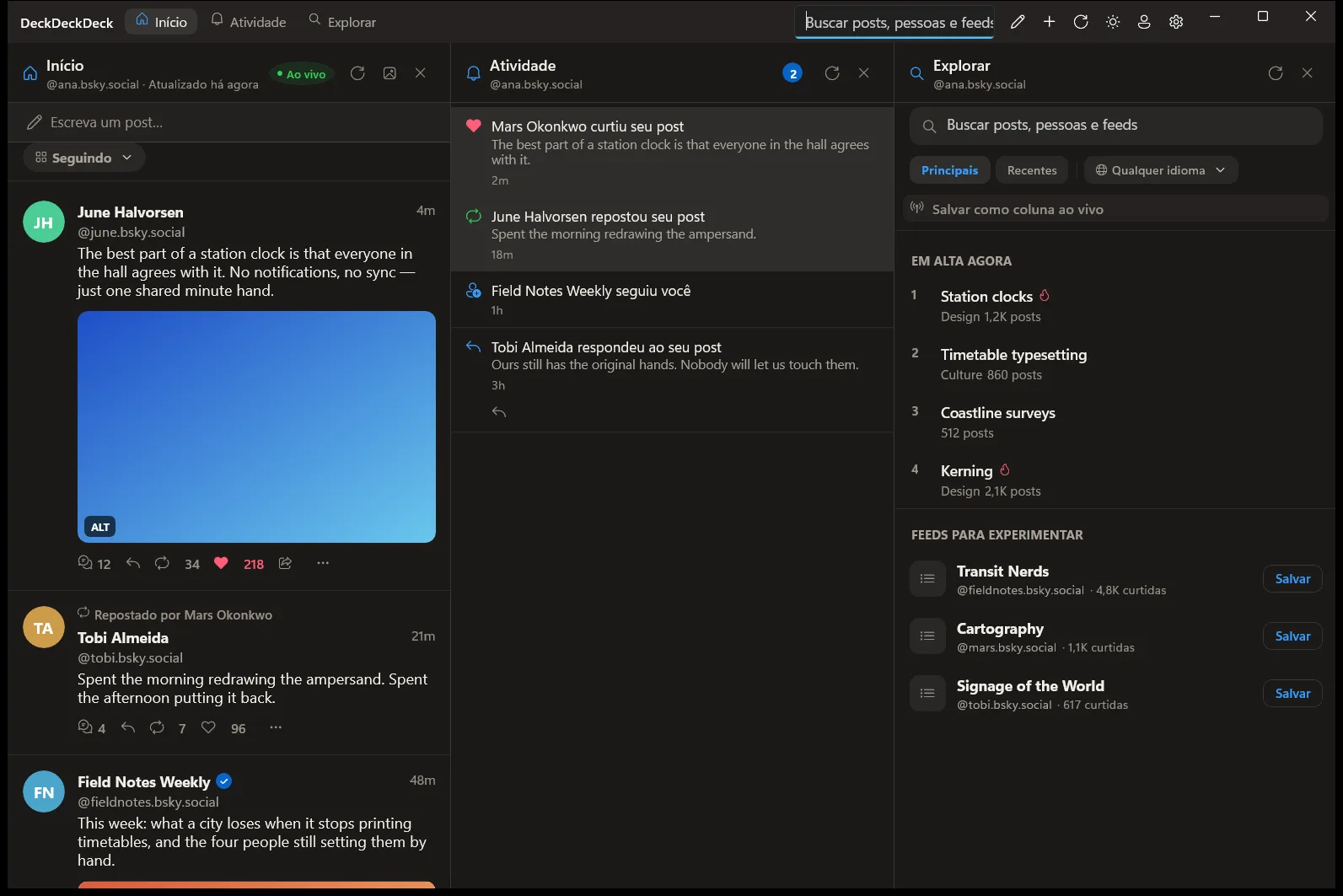Toggle the light/dark theme sun icon
Screen dimensions: 1343x896
1113,22
